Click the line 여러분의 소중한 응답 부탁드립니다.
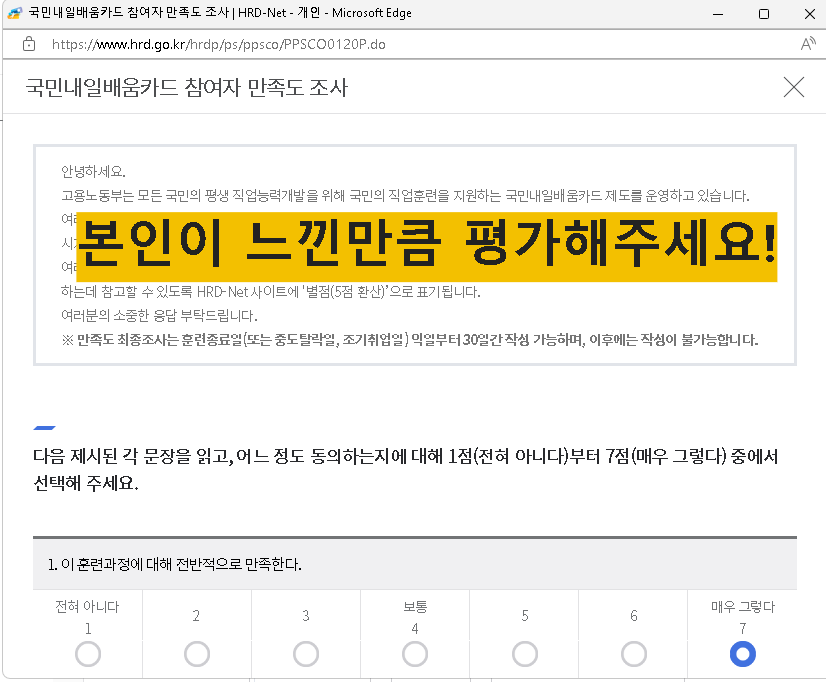826x682 pixels. (159, 315)
